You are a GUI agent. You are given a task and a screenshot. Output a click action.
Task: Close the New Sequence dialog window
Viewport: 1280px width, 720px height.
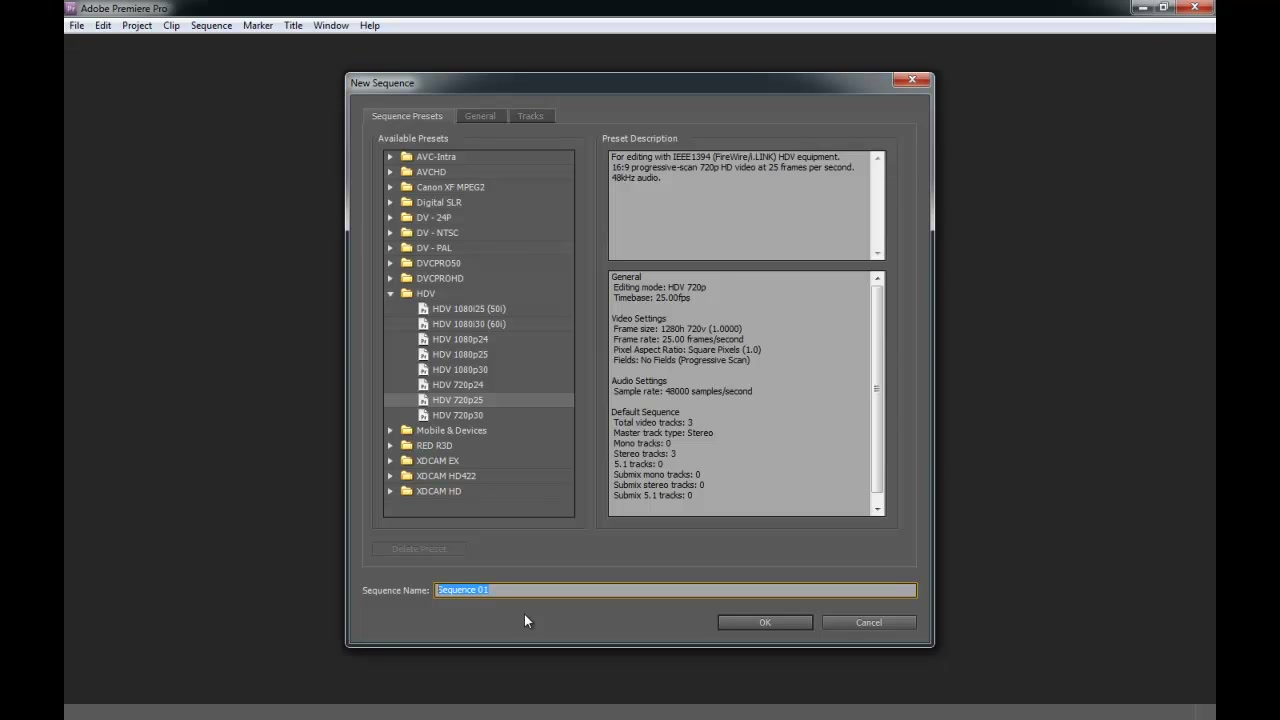912,80
